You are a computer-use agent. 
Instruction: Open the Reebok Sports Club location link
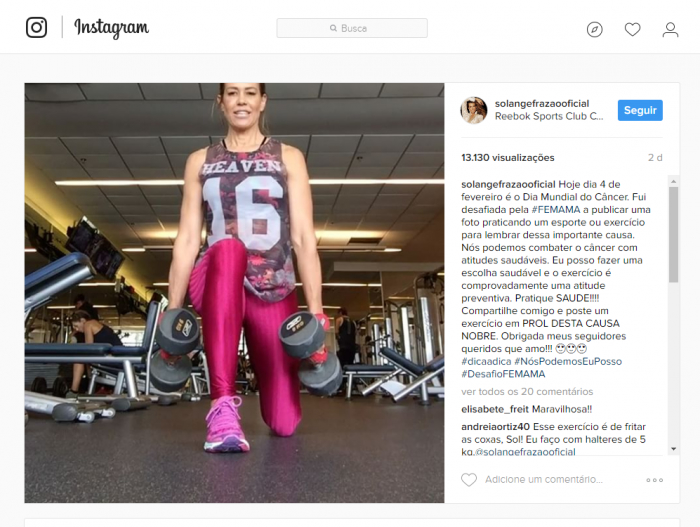click(x=549, y=116)
